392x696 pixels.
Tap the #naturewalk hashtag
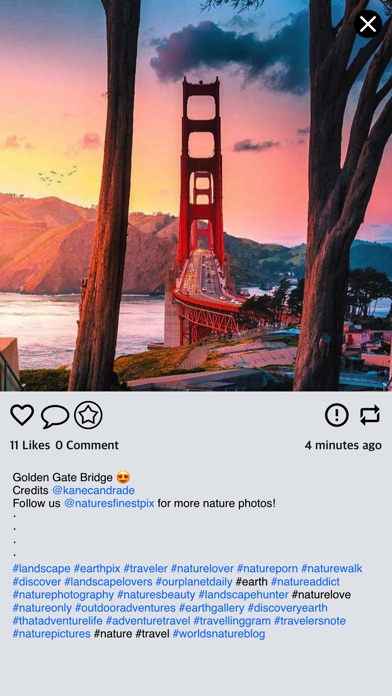click(x=332, y=569)
